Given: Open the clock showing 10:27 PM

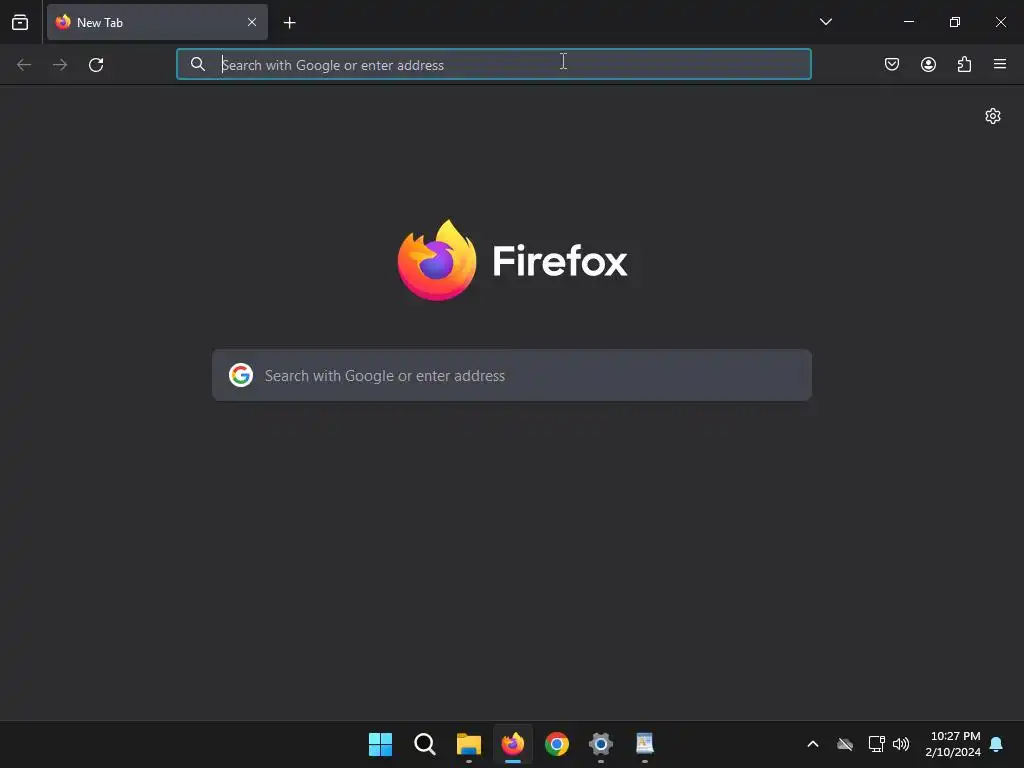Looking at the screenshot, I should point(953,744).
